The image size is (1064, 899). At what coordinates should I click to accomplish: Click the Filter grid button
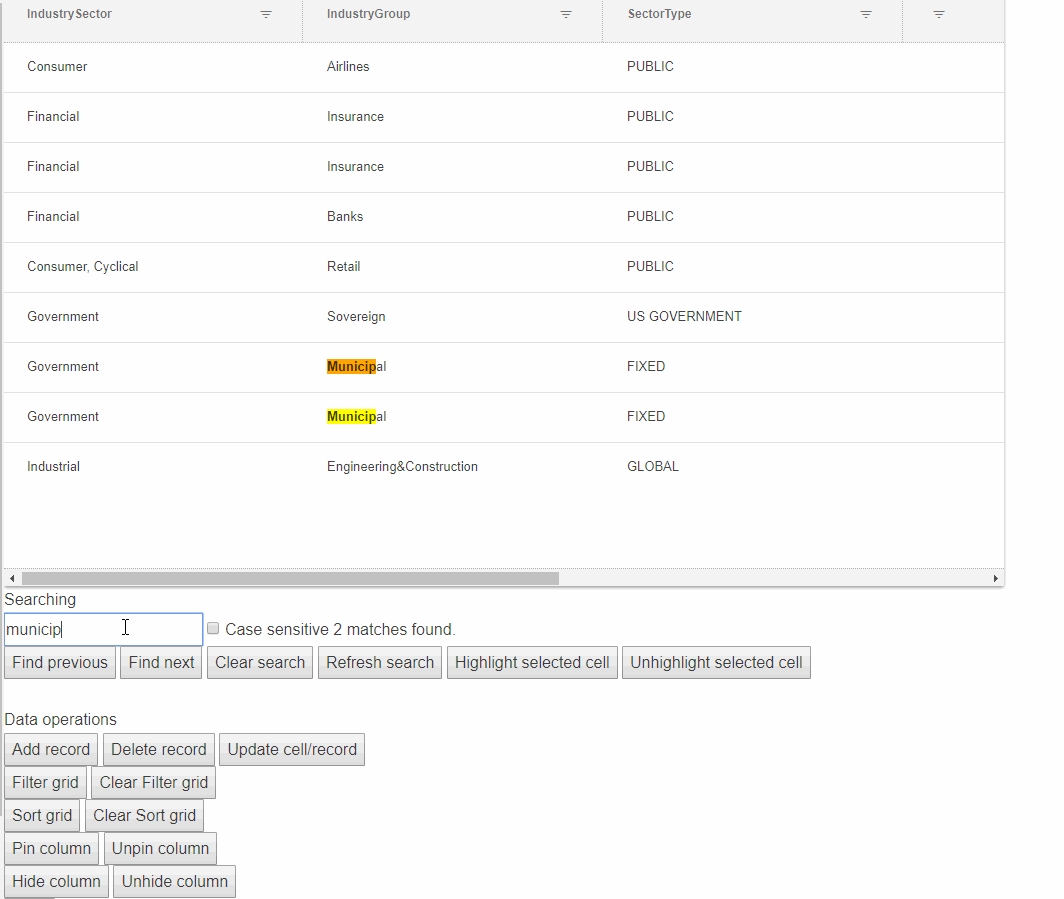pos(45,782)
